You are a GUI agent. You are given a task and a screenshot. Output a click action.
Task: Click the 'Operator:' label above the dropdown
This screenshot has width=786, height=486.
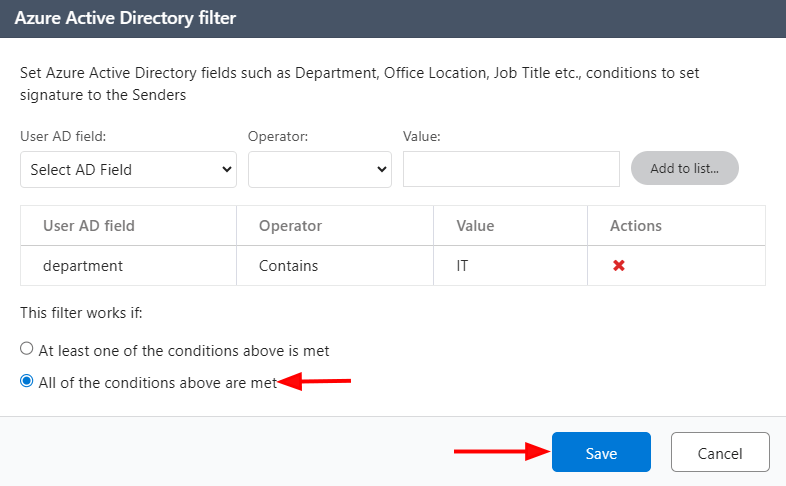tap(278, 135)
